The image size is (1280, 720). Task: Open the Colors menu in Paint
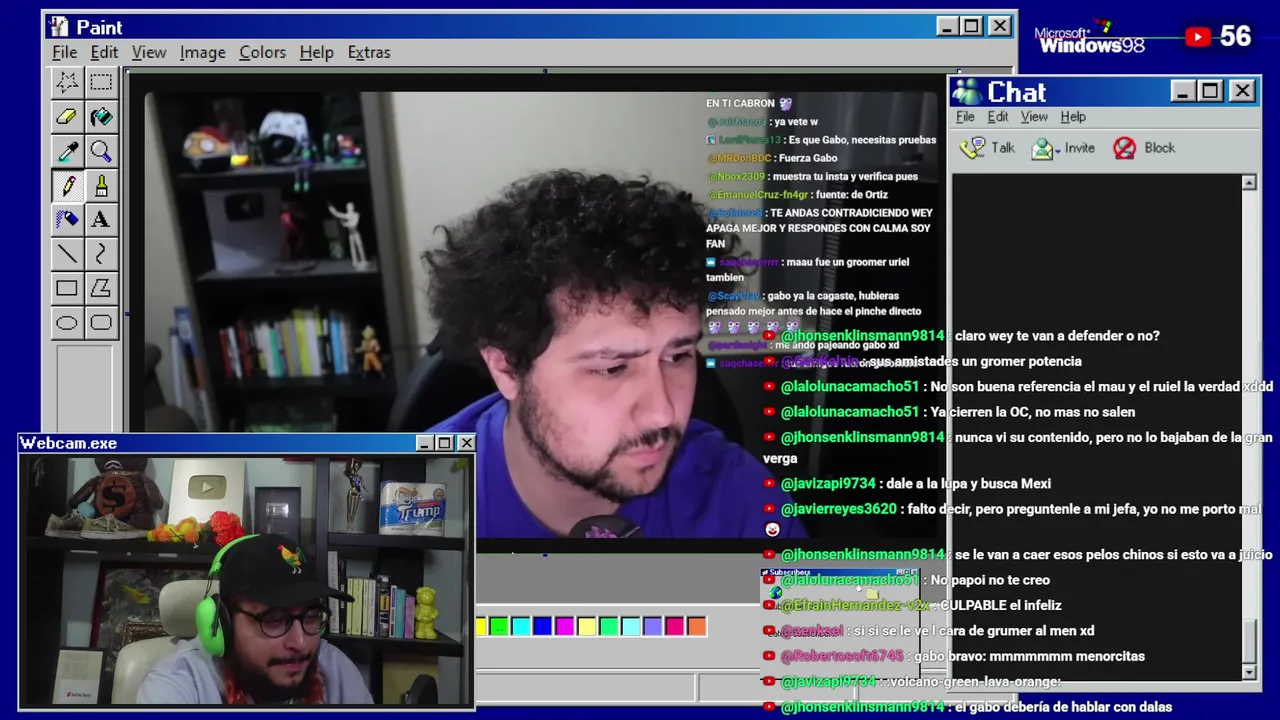tap(262, 52)
